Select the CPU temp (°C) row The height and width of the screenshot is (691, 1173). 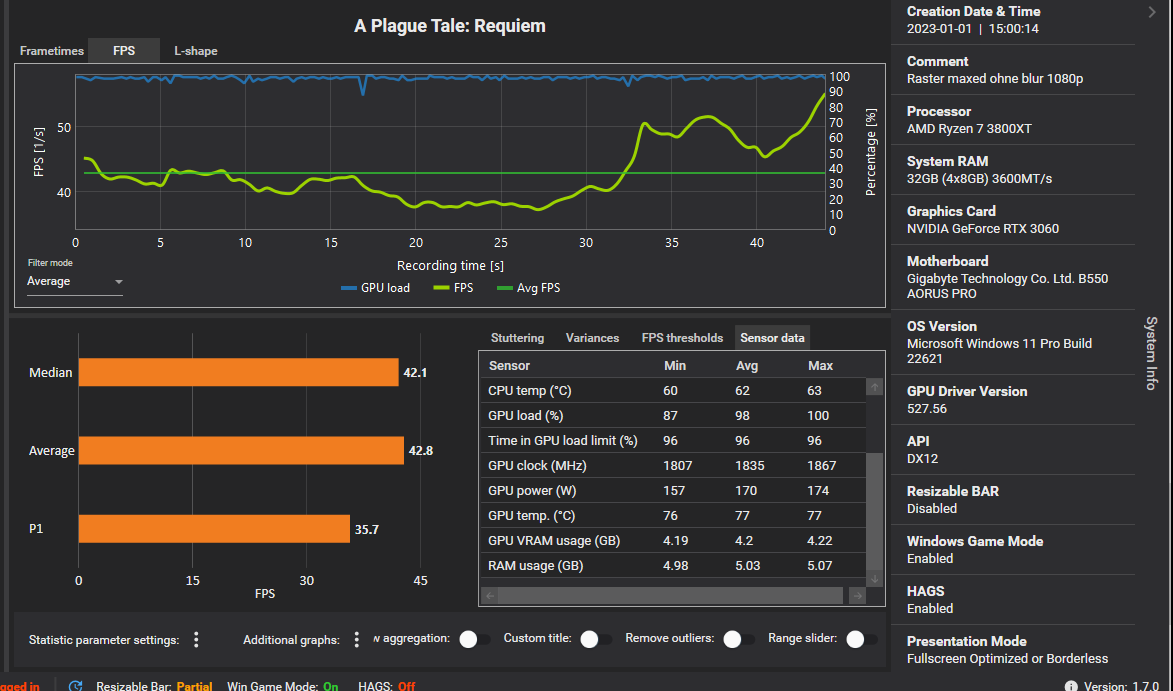(673, 390)
